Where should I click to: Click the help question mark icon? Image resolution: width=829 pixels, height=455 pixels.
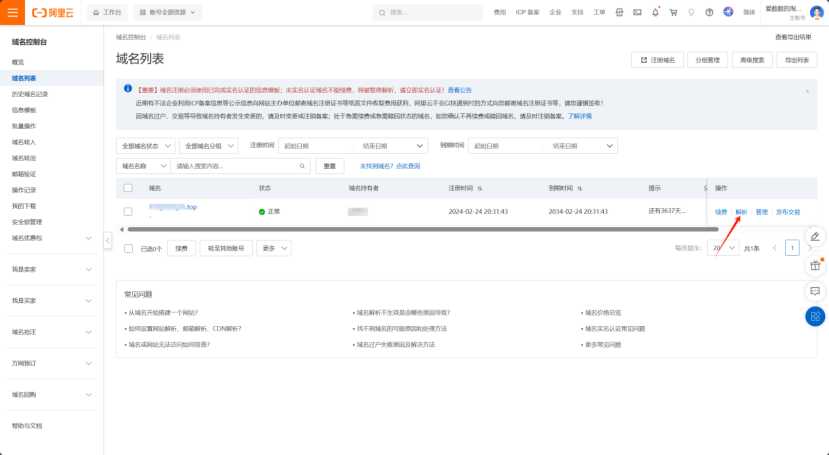(709, 13)
